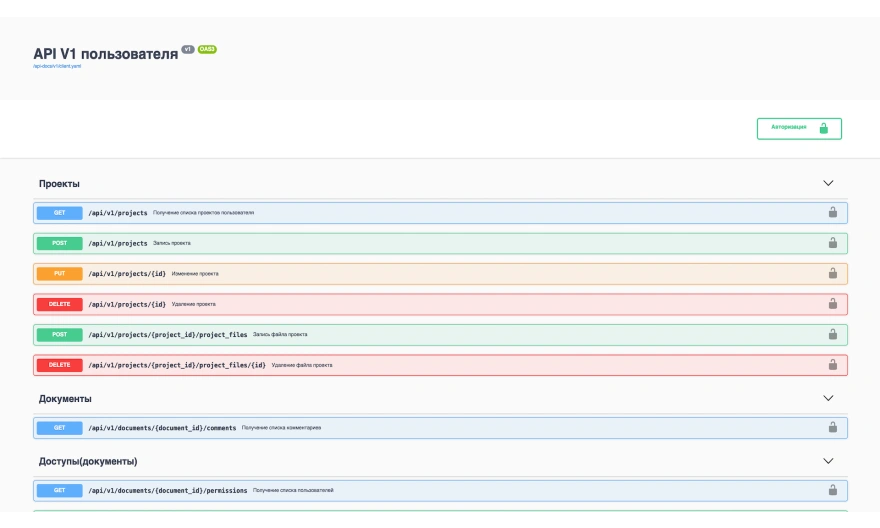
Task: Click lock icon on GET comments row
Action: point(832,427)
